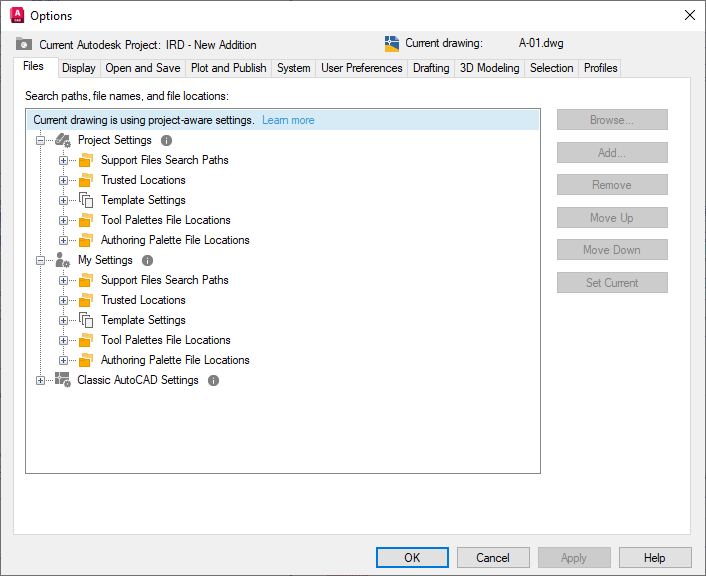Click the Apply button

pyautogui.click(x=574, y=558)
